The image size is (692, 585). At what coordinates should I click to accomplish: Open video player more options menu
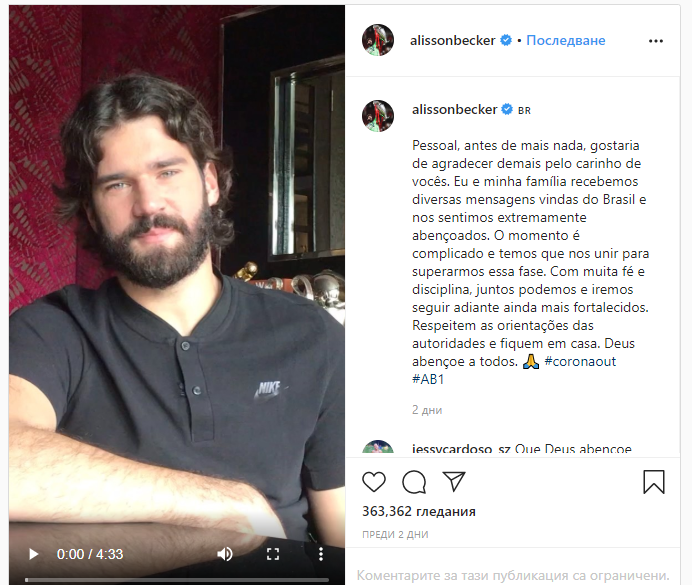[321, 554]
